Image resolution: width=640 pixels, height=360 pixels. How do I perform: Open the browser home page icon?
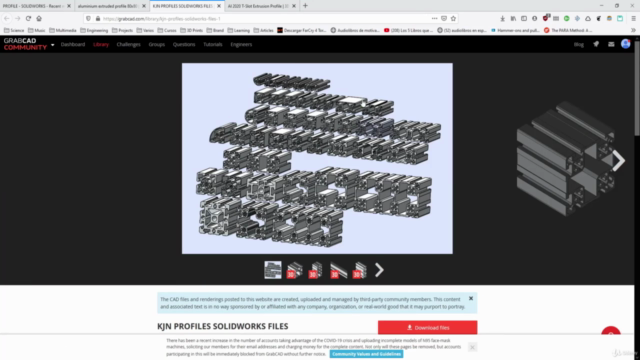(39, 18)
